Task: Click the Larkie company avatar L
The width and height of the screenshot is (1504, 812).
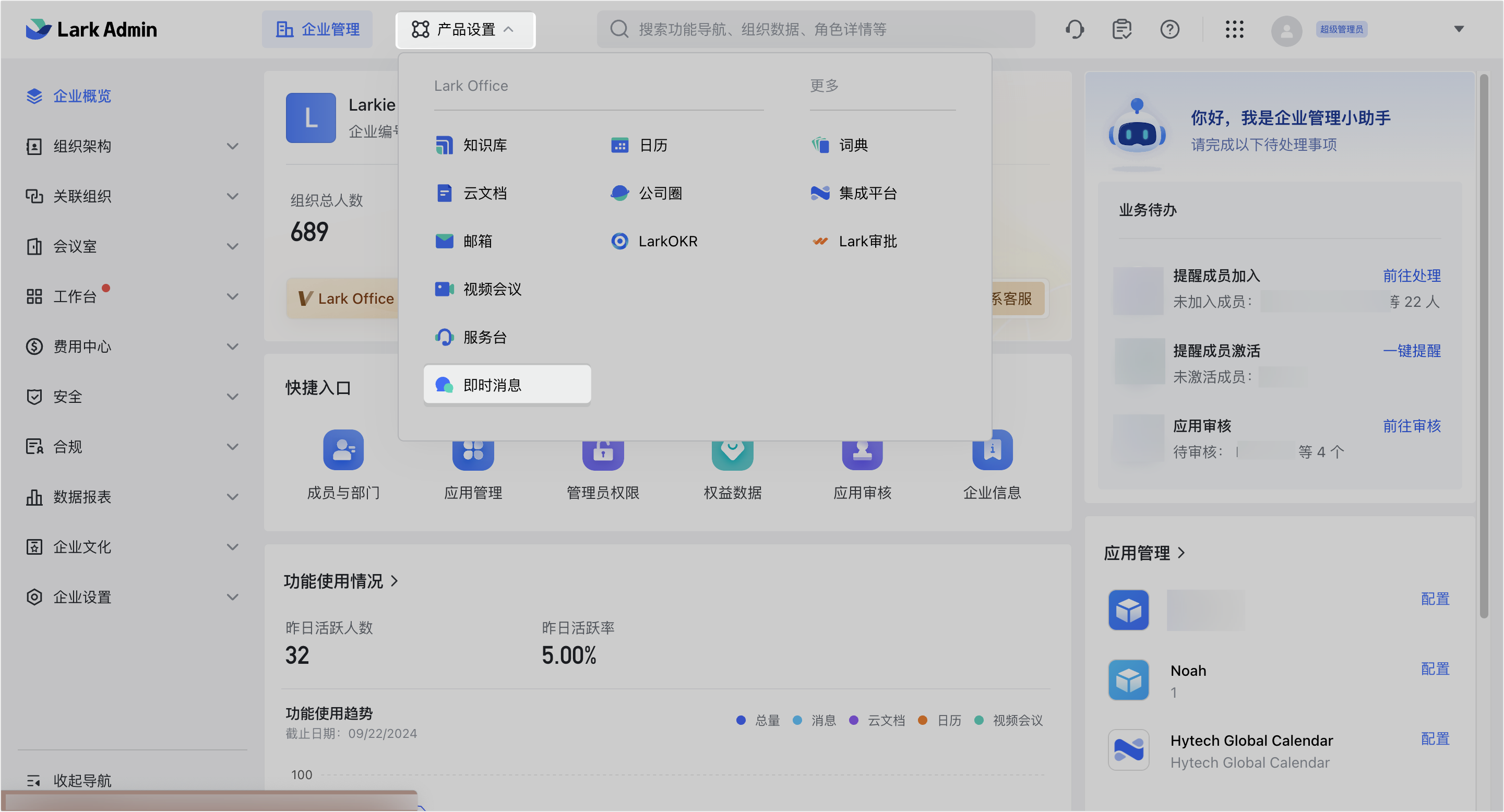Action: (311, 117)
